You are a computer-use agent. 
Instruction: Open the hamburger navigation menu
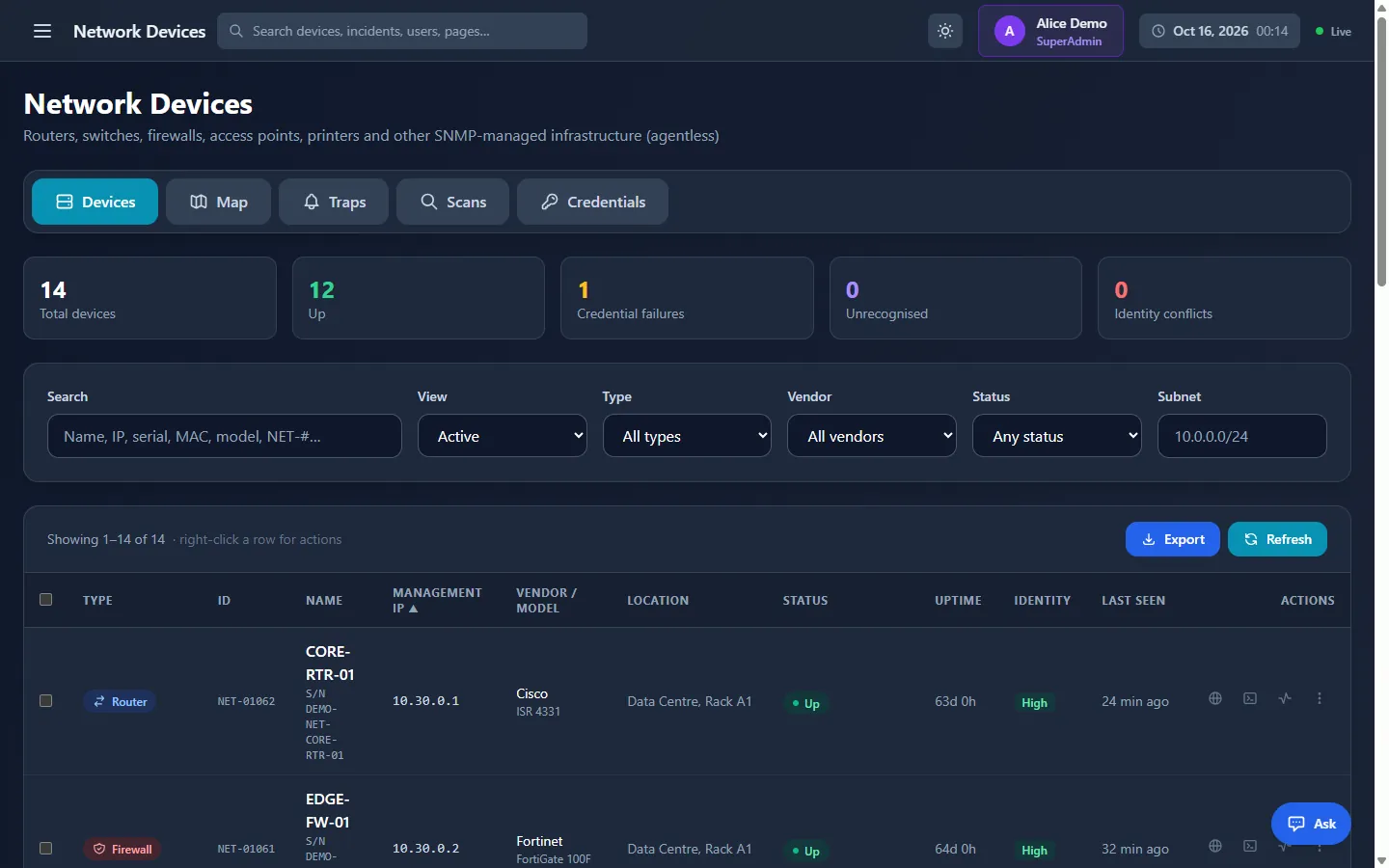(x=42, y=31)
